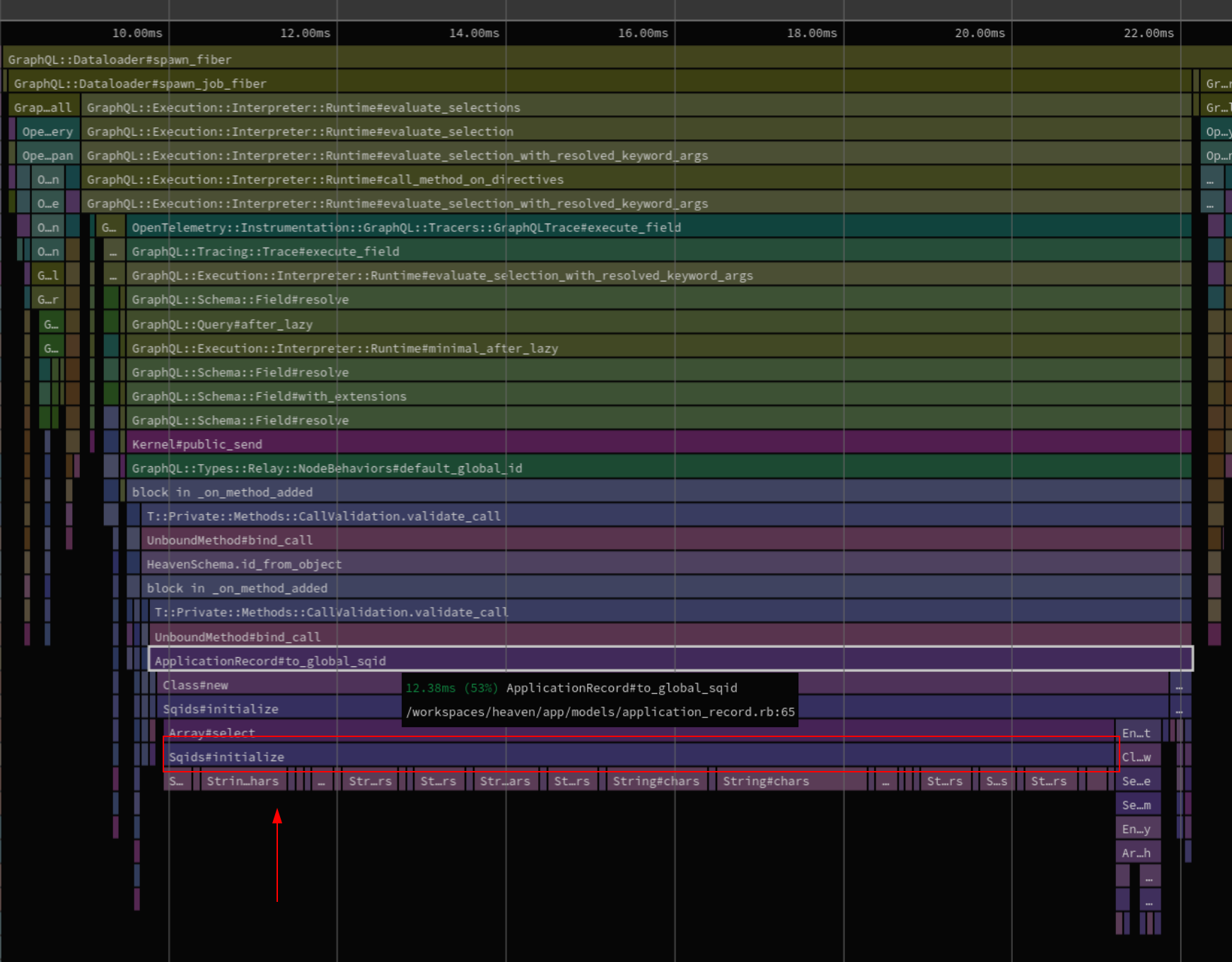Click the truncated Strin…hars frame
The image size is (1232, 962).
tap(243, 782)
